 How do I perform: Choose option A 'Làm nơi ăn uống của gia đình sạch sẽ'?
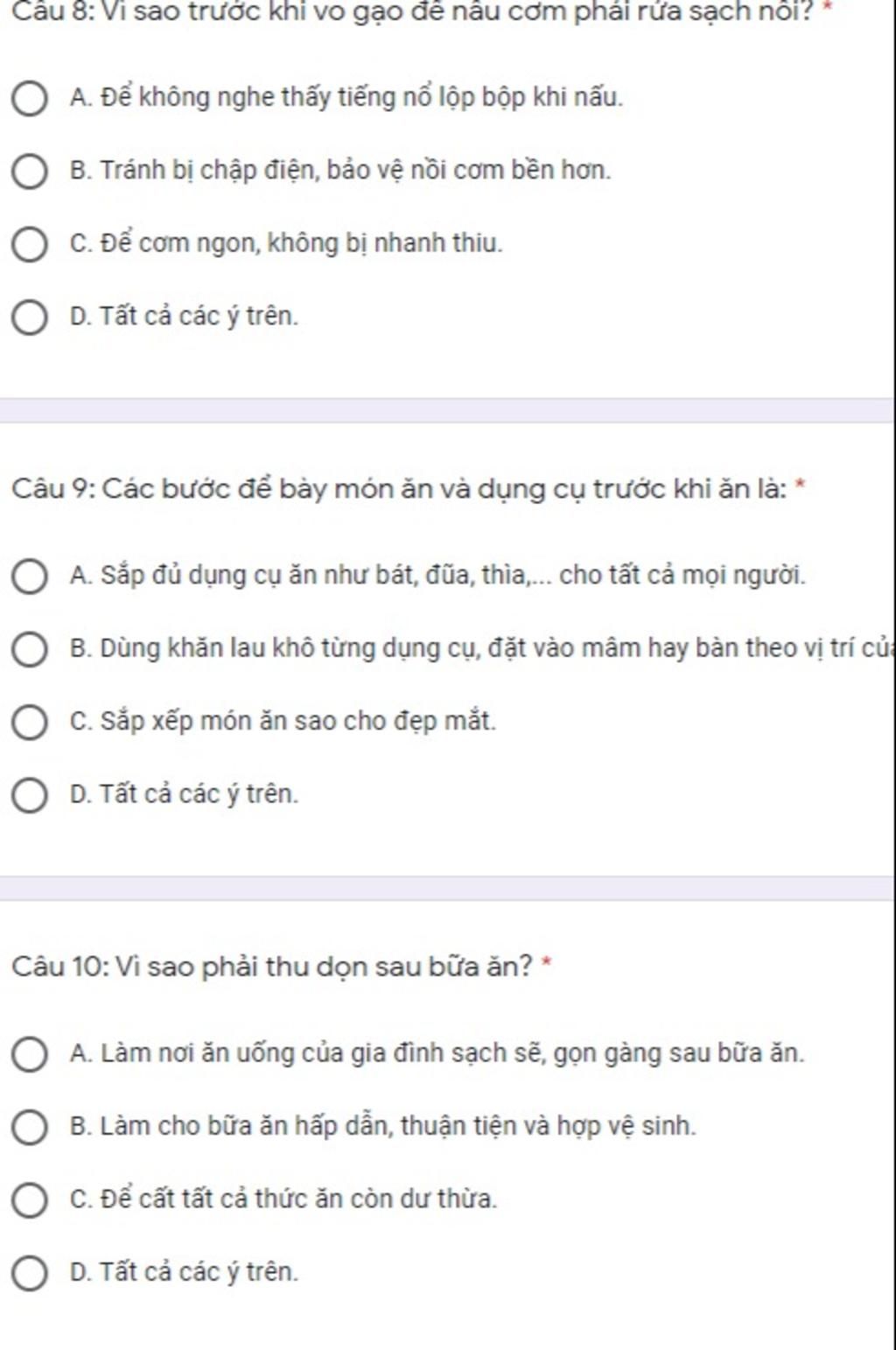[x=29, y=1054]
